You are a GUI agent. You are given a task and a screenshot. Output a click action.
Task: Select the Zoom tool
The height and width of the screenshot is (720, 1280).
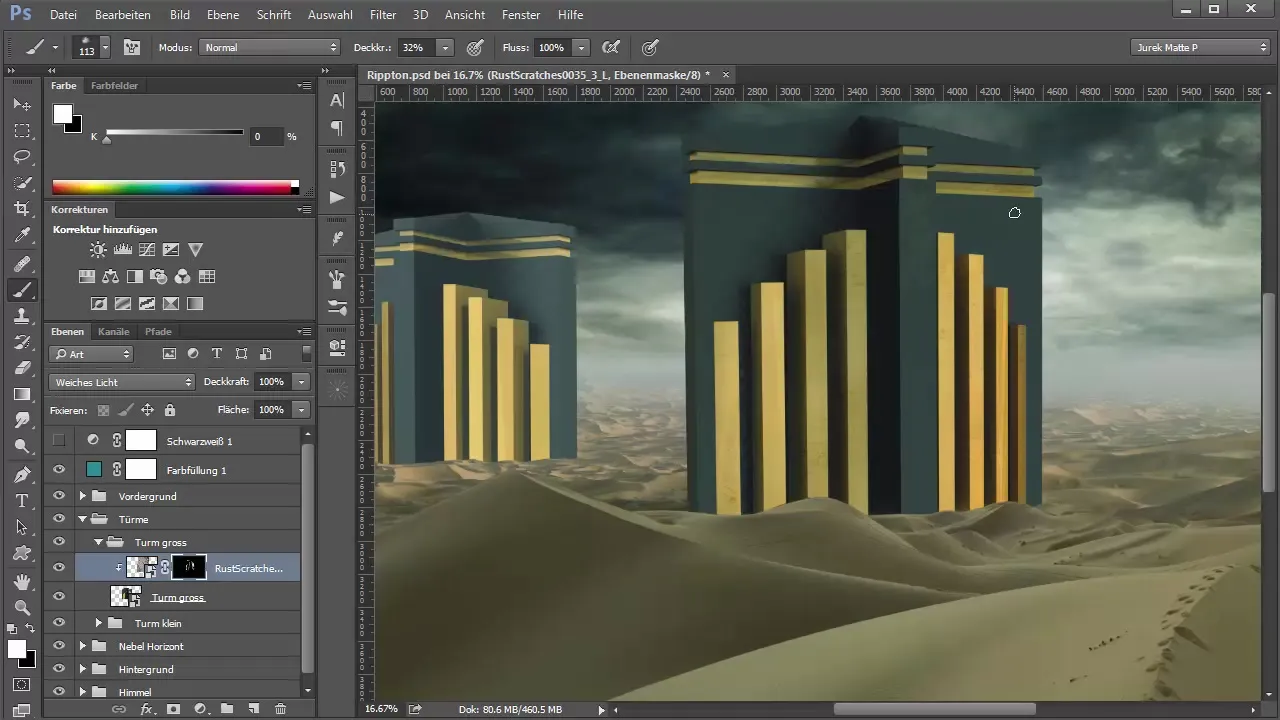tap(22, 607)
